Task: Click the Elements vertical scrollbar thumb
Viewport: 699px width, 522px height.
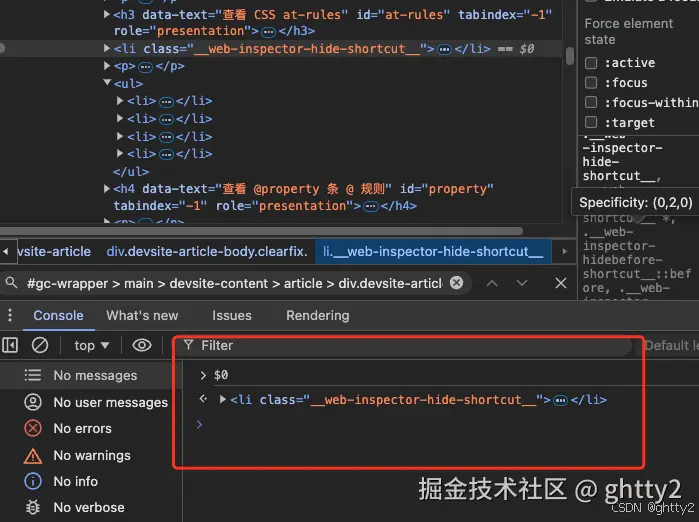Action: coord(570,56)
